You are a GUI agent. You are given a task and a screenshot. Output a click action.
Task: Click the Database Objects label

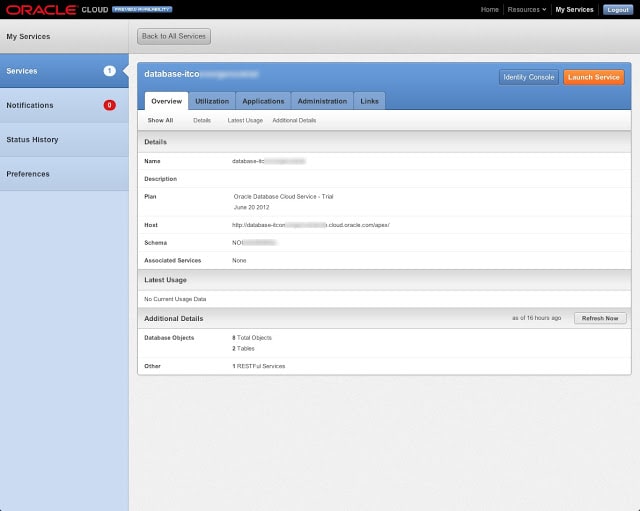169,338
